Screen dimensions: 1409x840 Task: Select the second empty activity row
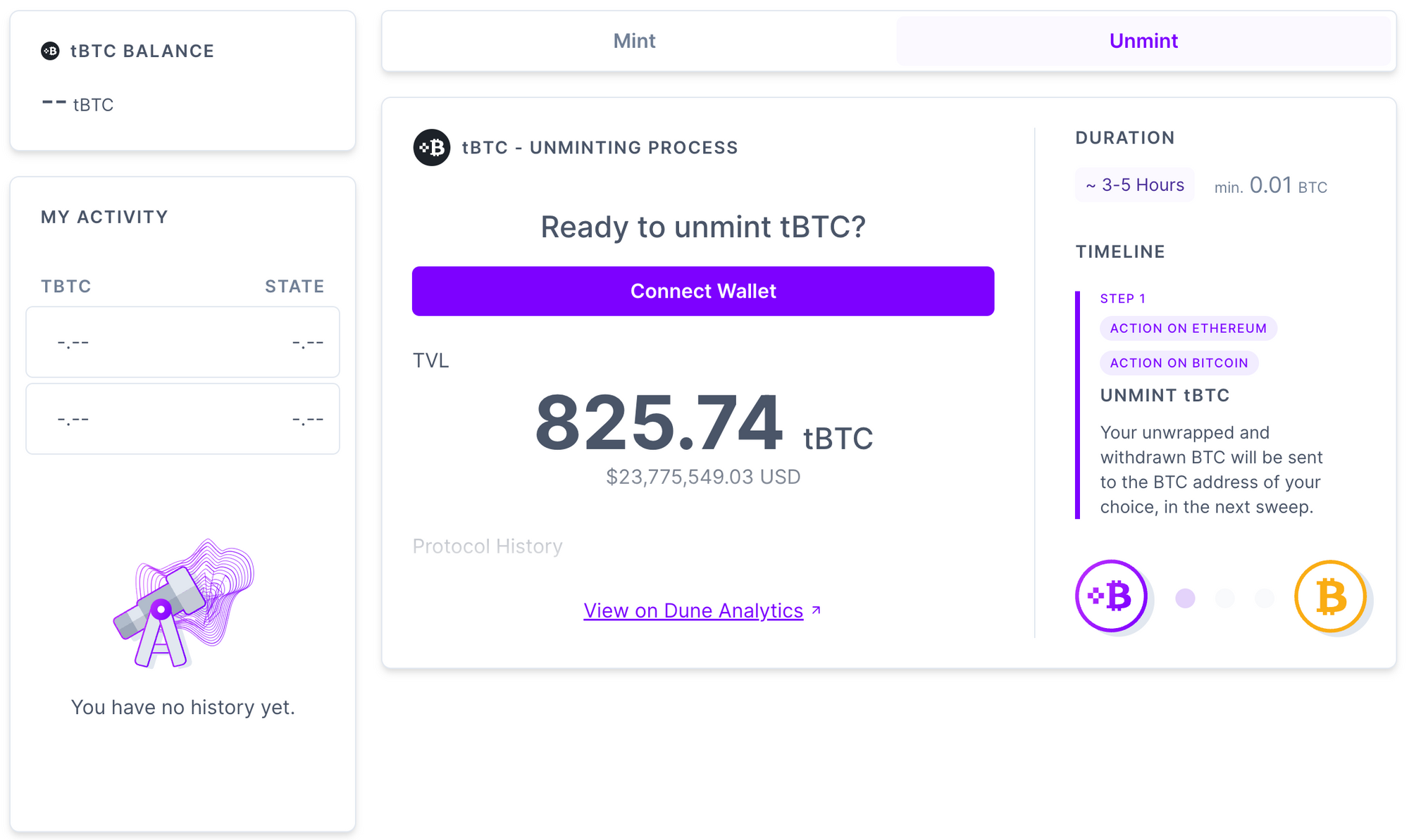tap(182, 419)
